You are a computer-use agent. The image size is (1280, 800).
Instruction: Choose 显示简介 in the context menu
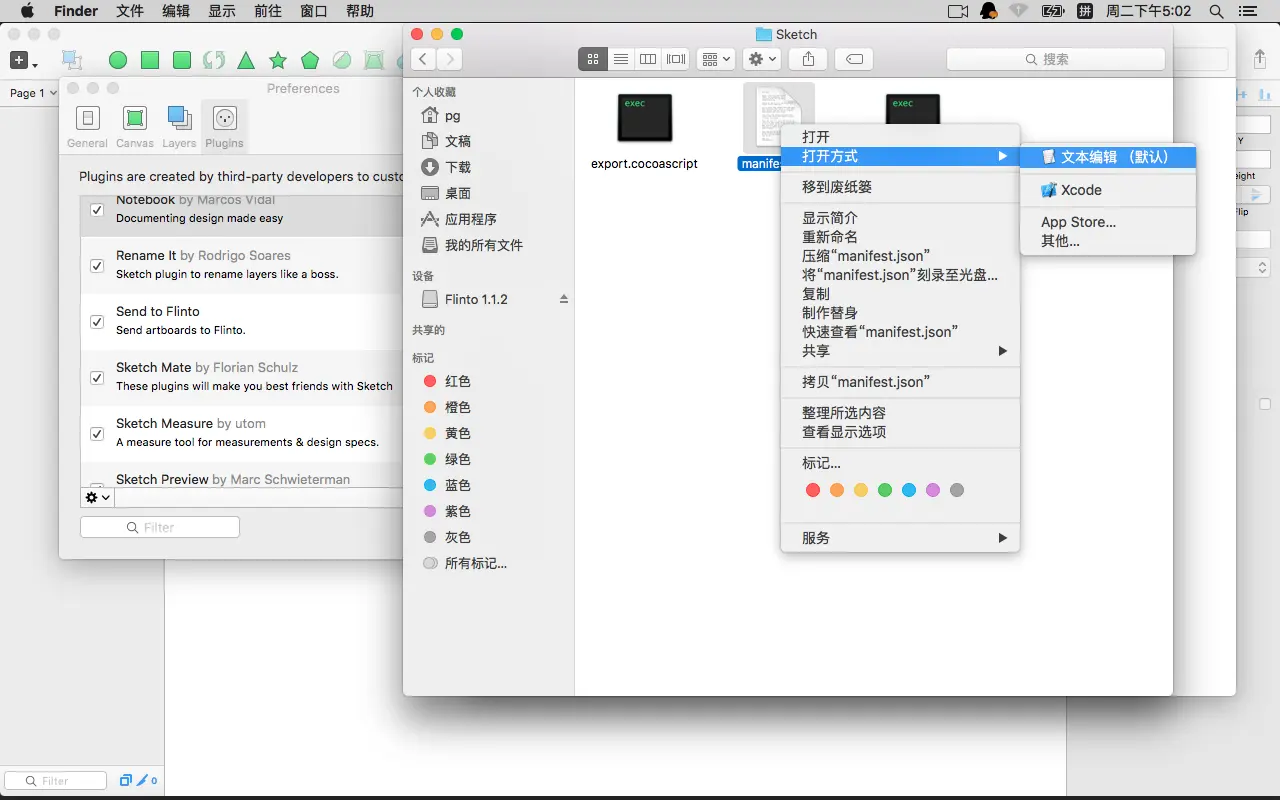pos(899,218)
